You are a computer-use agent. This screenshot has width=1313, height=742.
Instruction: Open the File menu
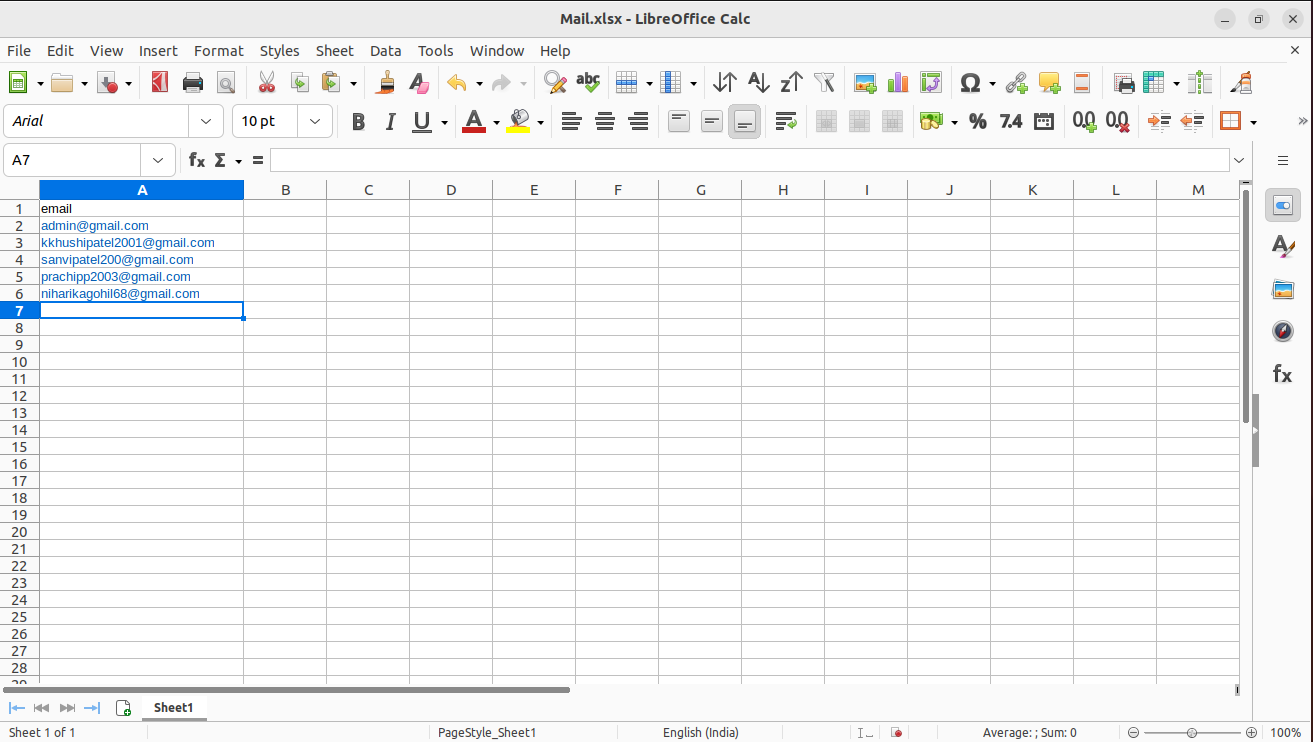point(19,50)
